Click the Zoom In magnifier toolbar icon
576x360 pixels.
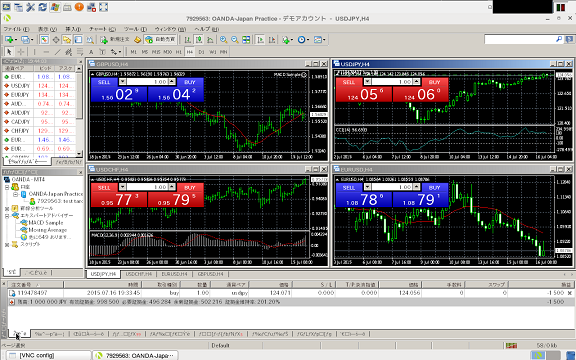tap(223, 40)
